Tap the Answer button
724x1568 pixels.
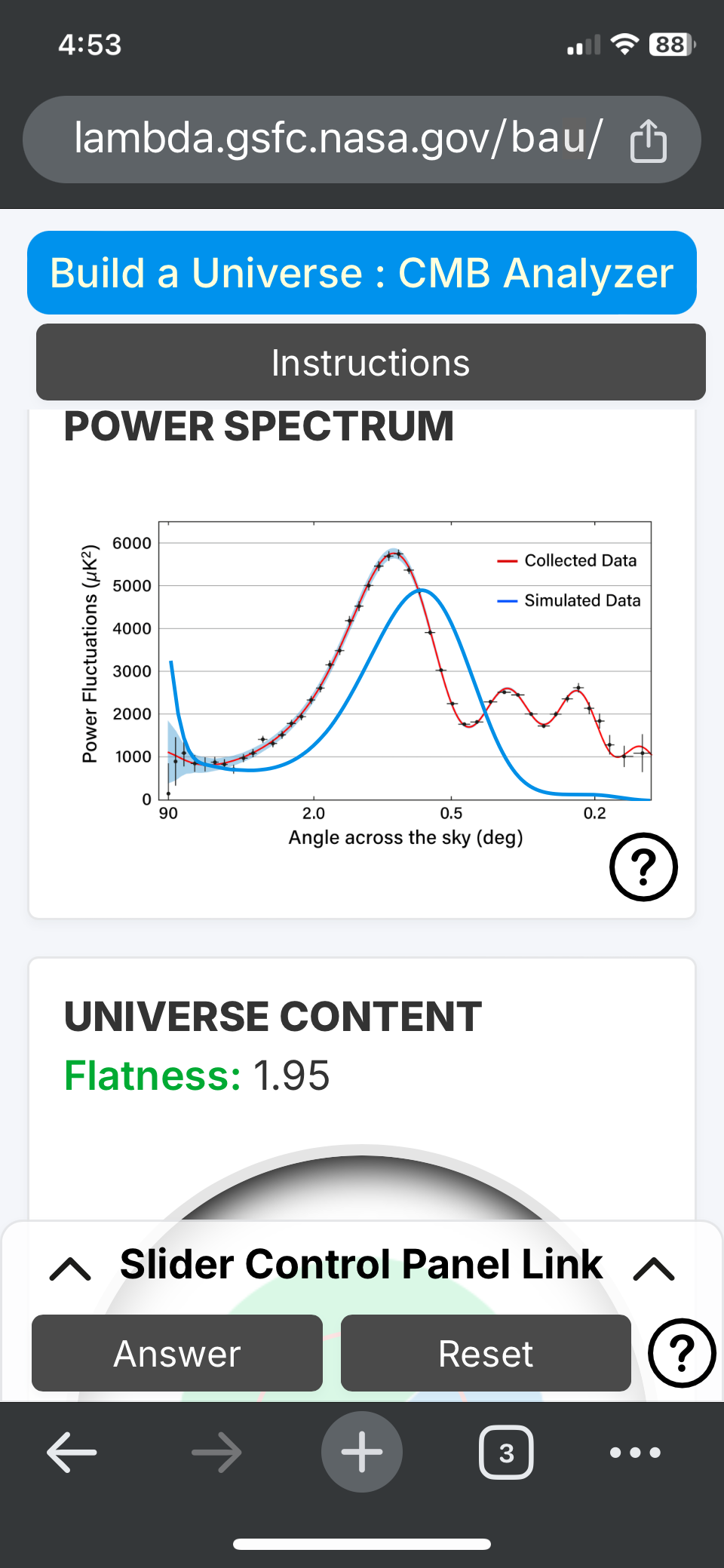pyautogui.click(x=176, y=1353)
